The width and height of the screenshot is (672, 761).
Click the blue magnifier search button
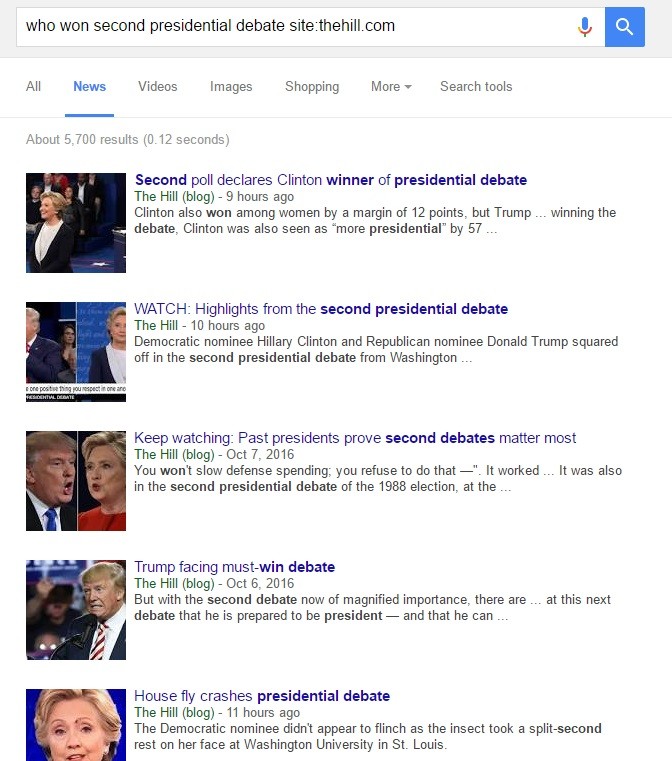(x=624, y=27)
